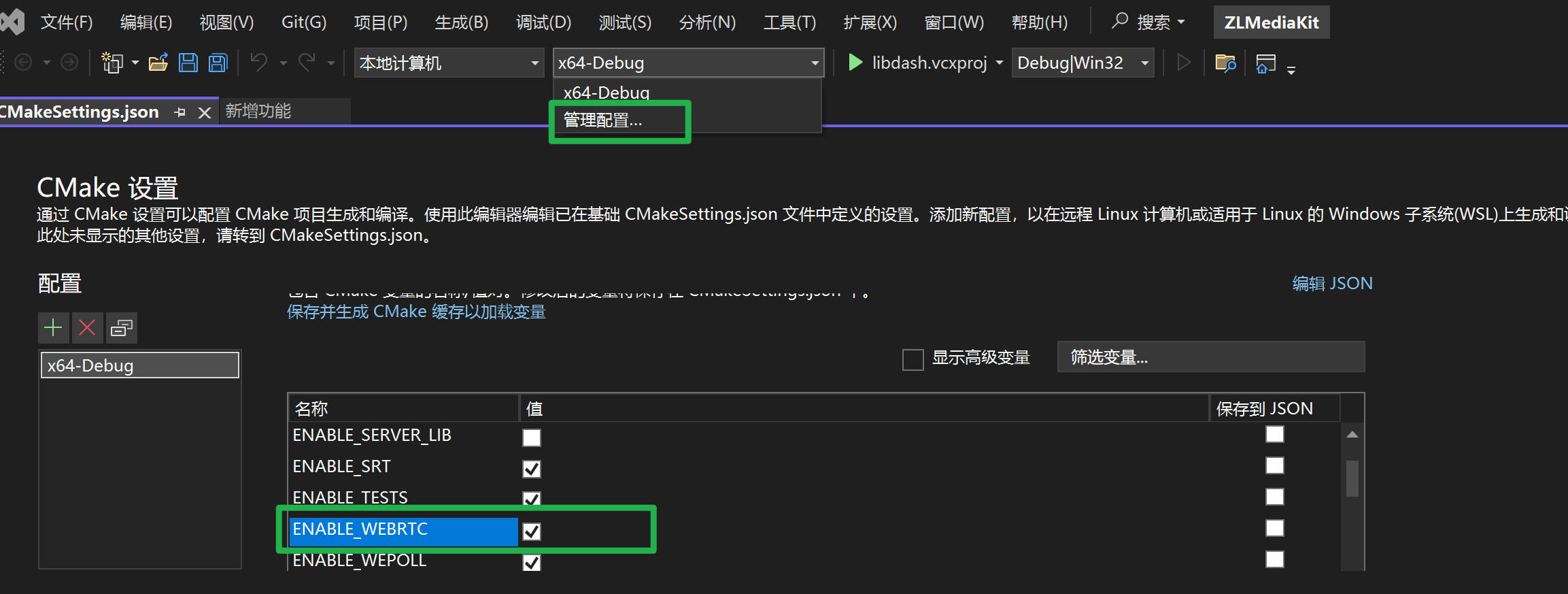The width and height of the screenshot is (1568, 594).
Task: Expand the redo history dropdown arrow
Action: pos(331,63)
